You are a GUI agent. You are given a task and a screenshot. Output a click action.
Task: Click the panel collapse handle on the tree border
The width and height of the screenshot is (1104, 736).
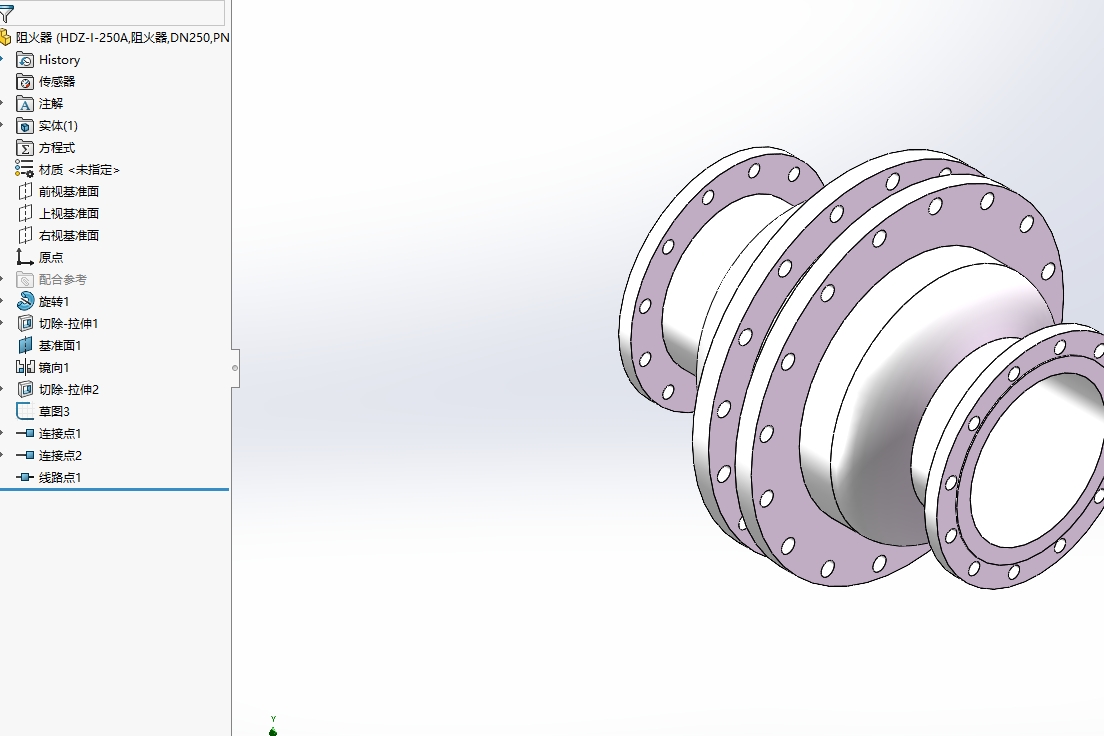pyautogui.click(x=235, y=368)
